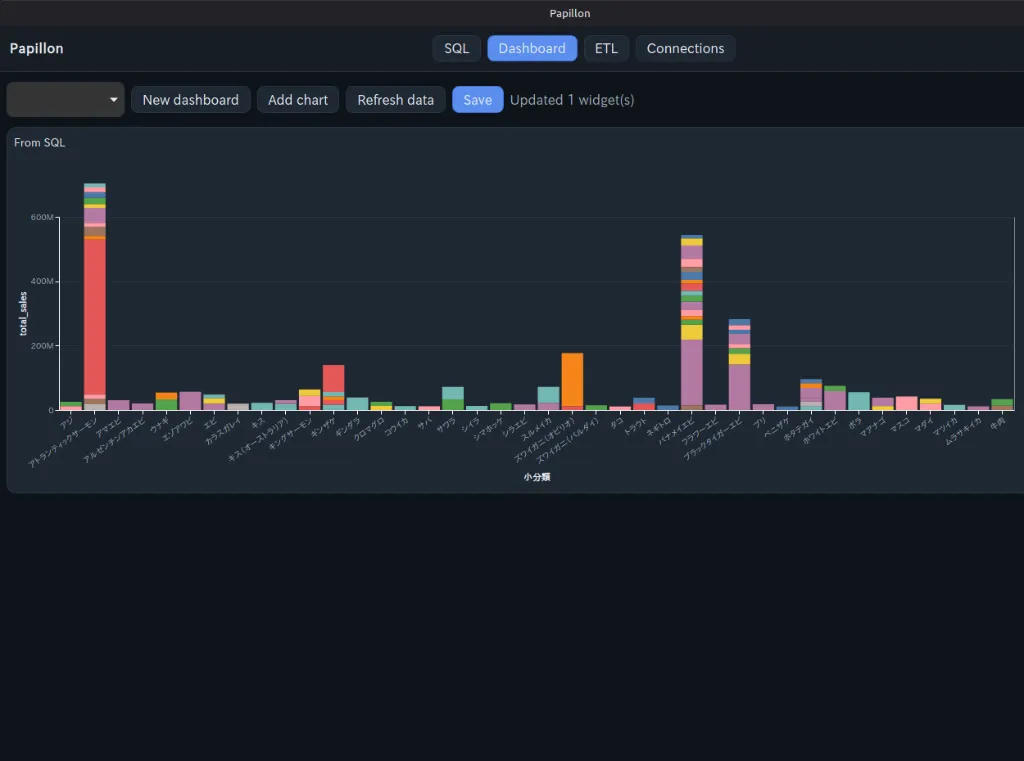
Task: Select the Dashboard tab
Action: 532,48
